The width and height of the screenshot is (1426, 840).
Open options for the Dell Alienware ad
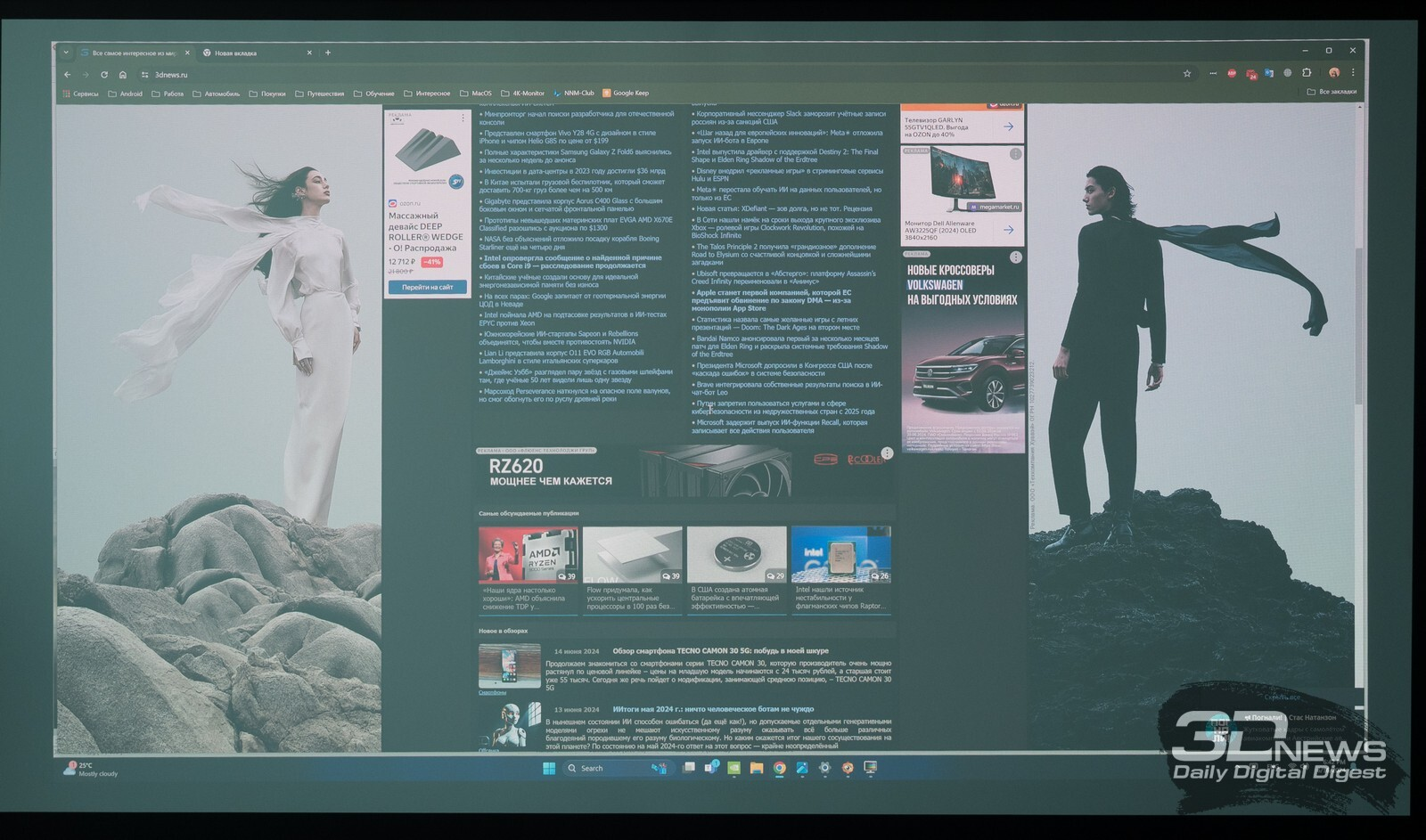point(1015,154)
